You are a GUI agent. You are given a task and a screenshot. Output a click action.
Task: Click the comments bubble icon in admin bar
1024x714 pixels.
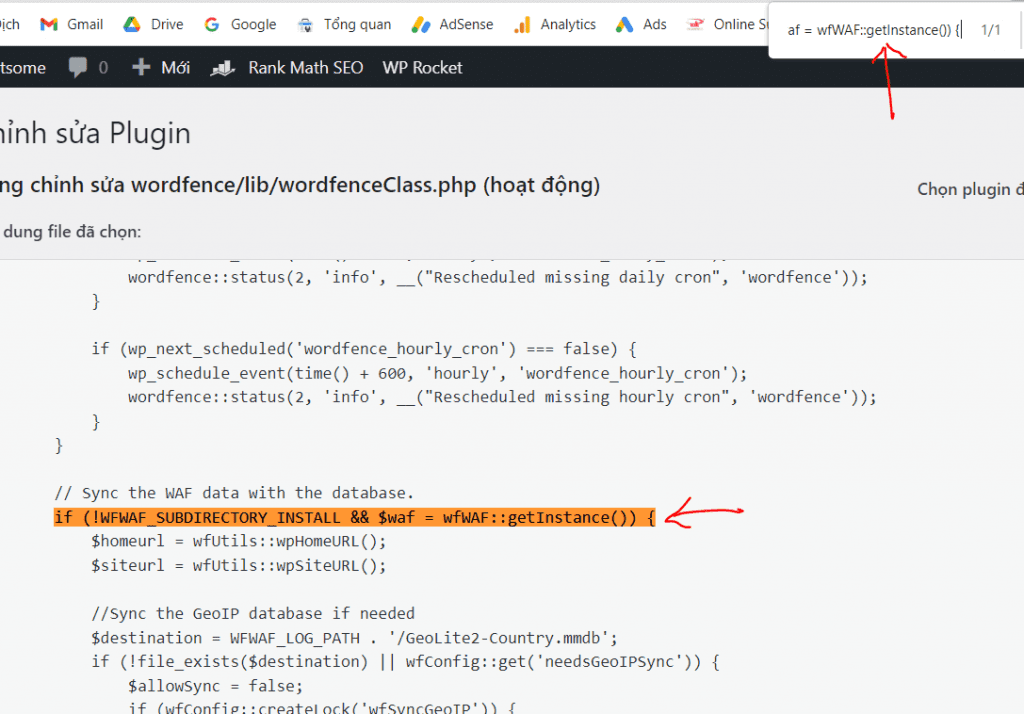click(78, 67)
